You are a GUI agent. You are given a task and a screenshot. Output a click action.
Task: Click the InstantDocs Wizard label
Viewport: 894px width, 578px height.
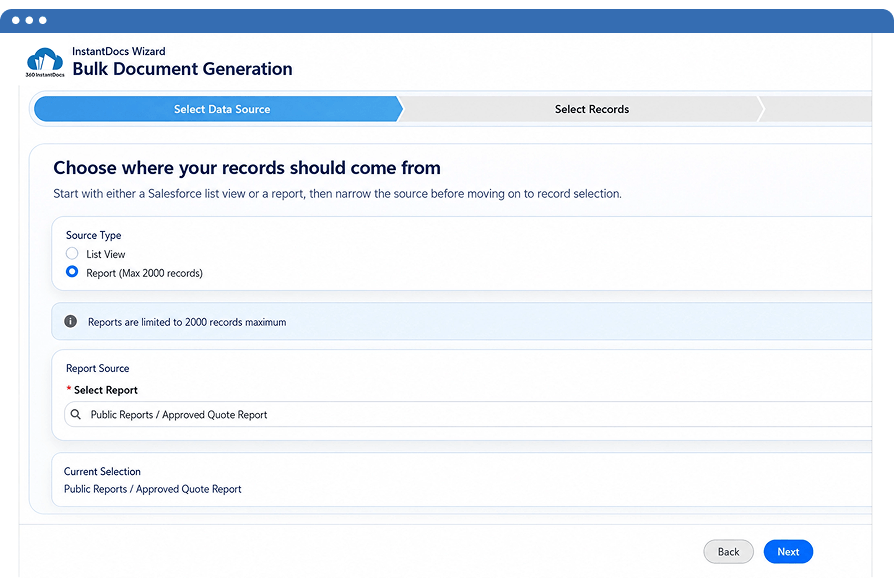[119, 51]
